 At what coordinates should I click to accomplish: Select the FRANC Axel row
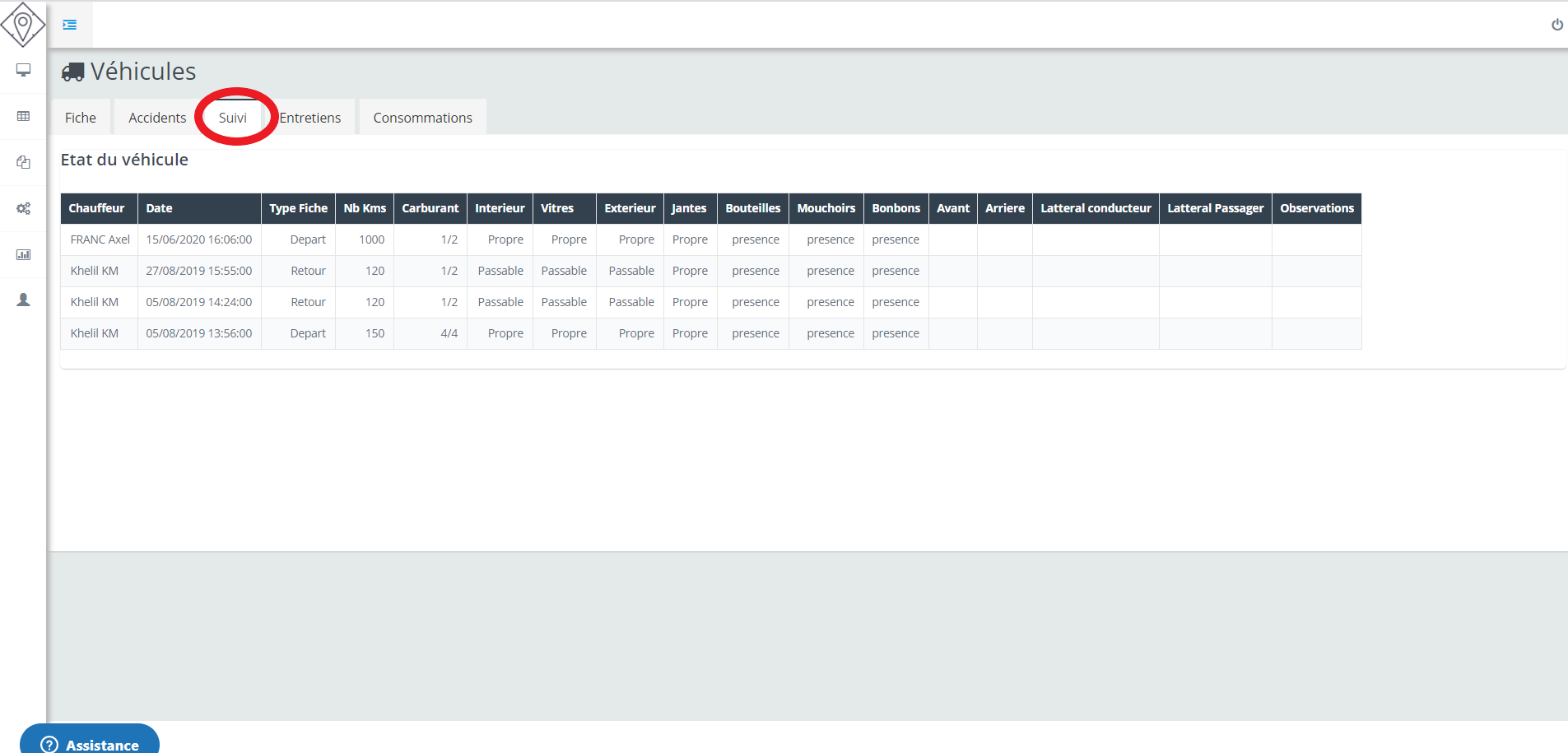pos(100,239)
